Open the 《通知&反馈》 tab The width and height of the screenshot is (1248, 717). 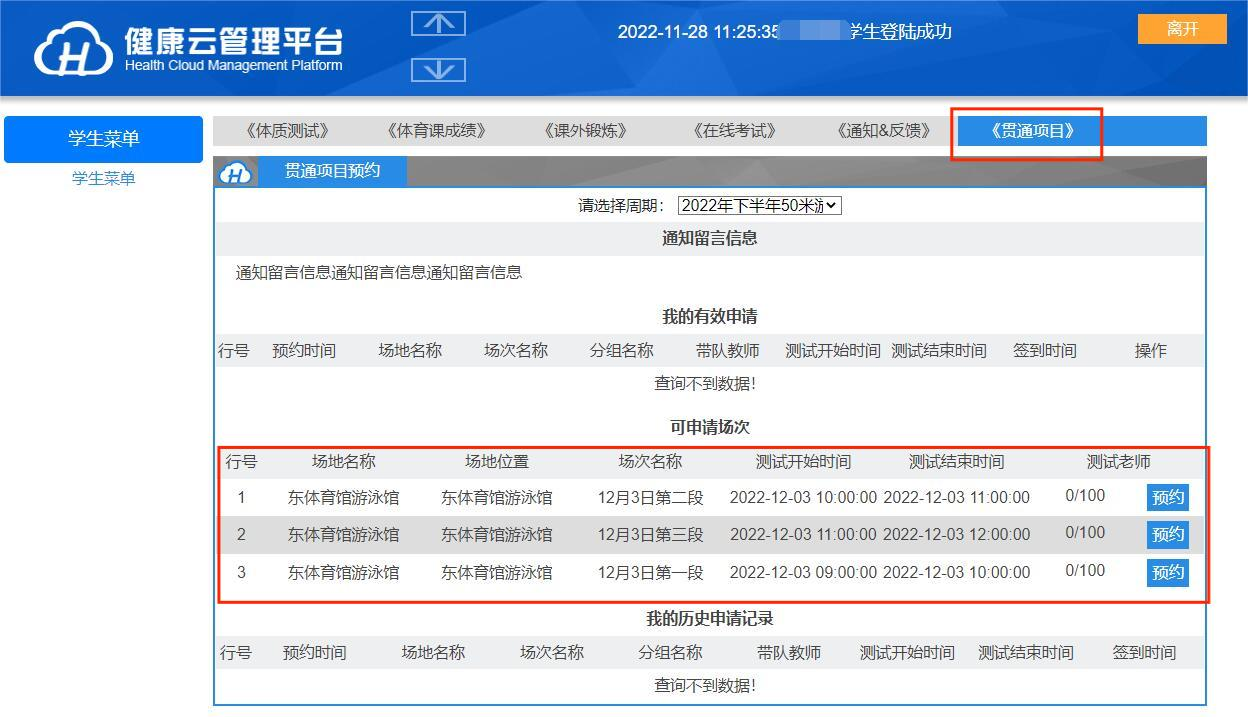pyautogui.click(x=884, y=131)
